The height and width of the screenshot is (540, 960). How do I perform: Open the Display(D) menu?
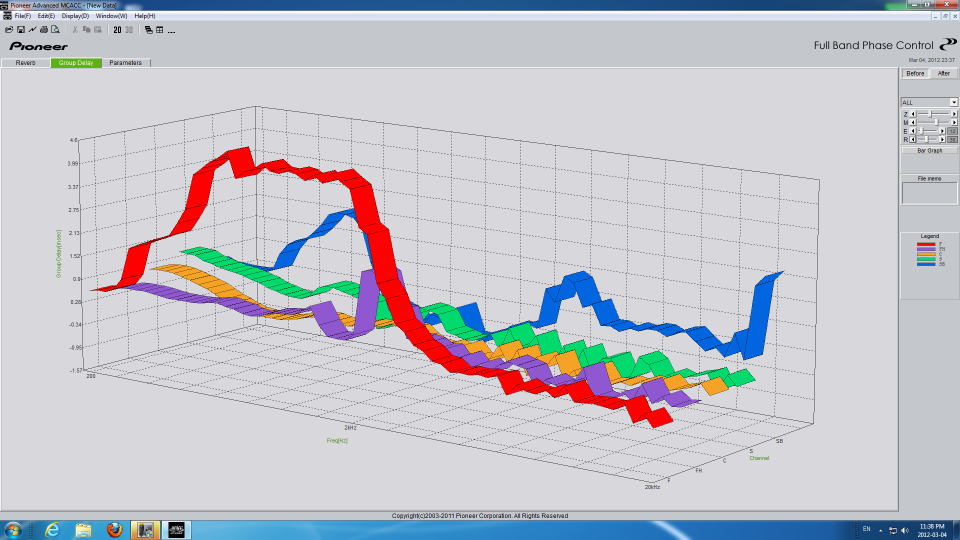coord(75,16)
